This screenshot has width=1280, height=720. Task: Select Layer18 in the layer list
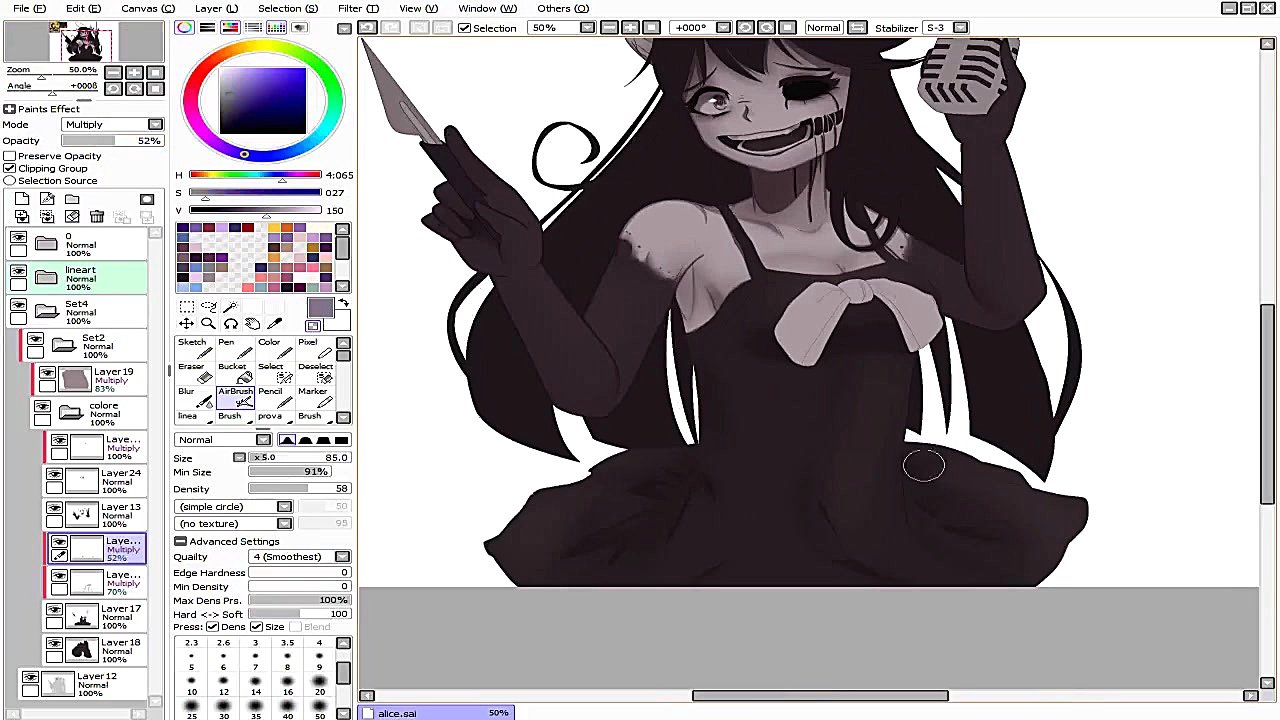(96, 650)
